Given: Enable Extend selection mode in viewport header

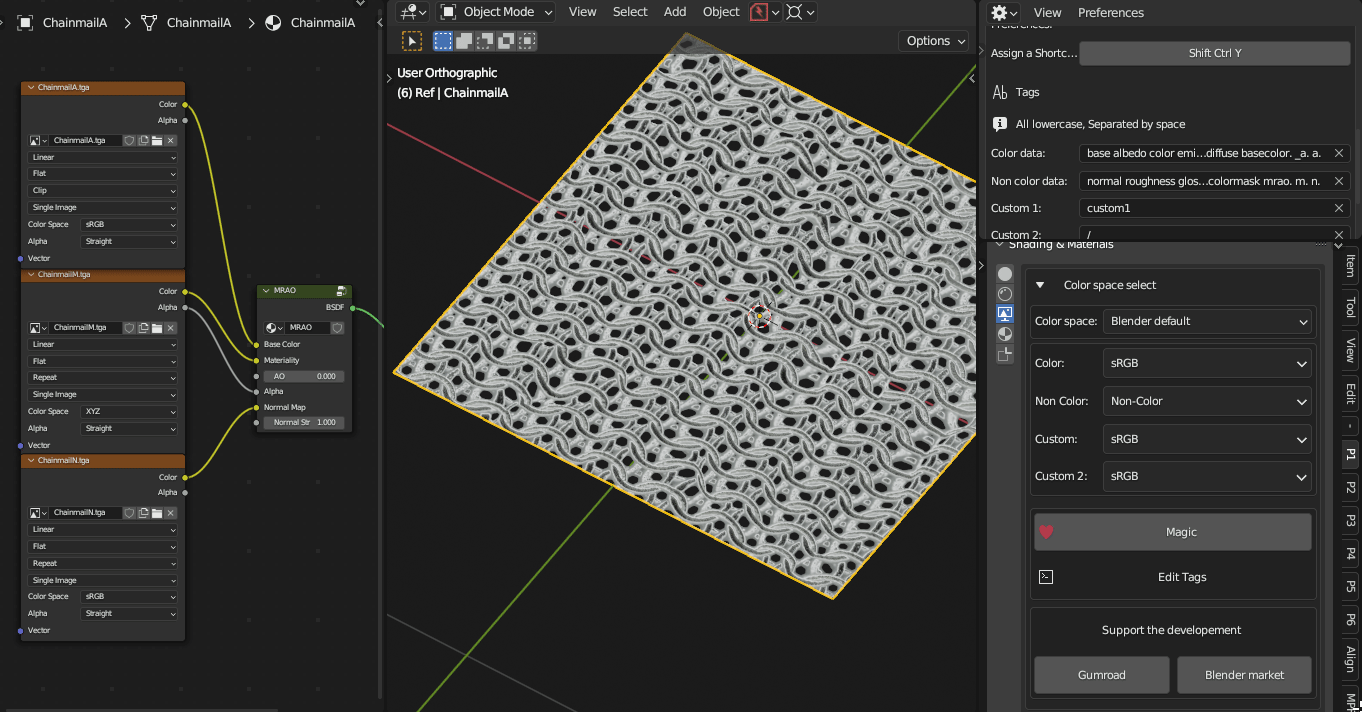Looking at the screenshot, I should coord(464,41).
